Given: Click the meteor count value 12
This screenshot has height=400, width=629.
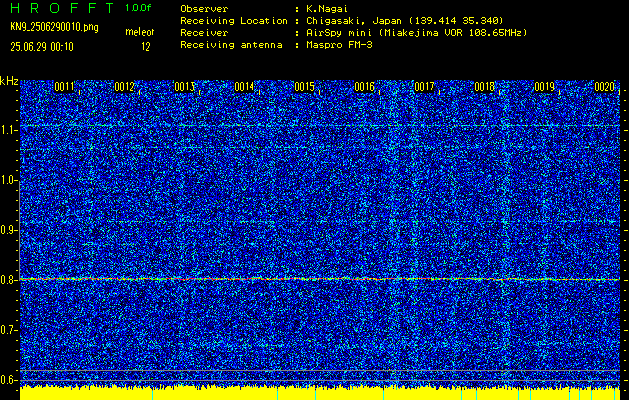Looking at the screenshot, I should 146,47.
